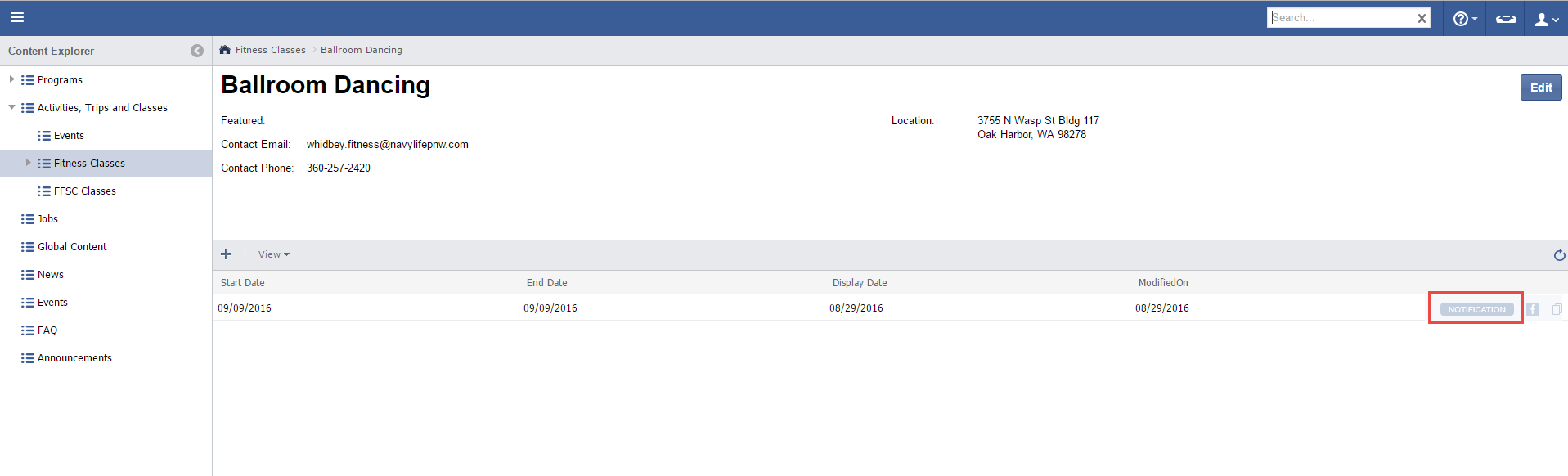Expand the Programs tree node
The height and width of the screenshot is (476, 1568).
tap(11, 79)
